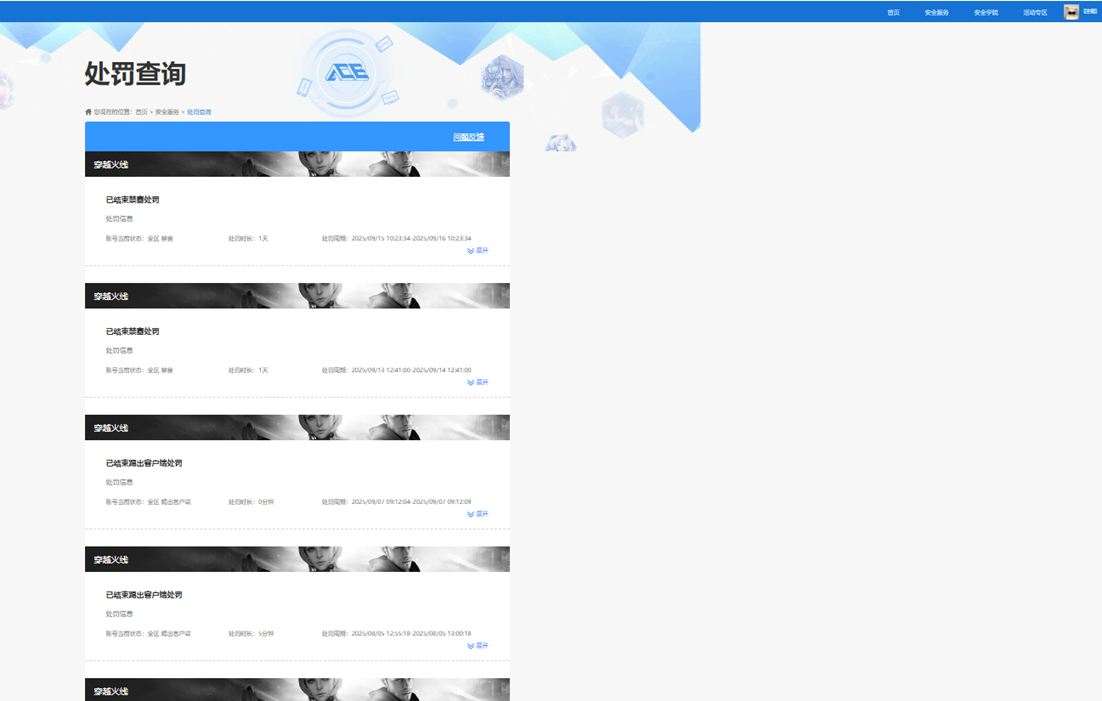Click the 处罚查询 page heading

135,73
